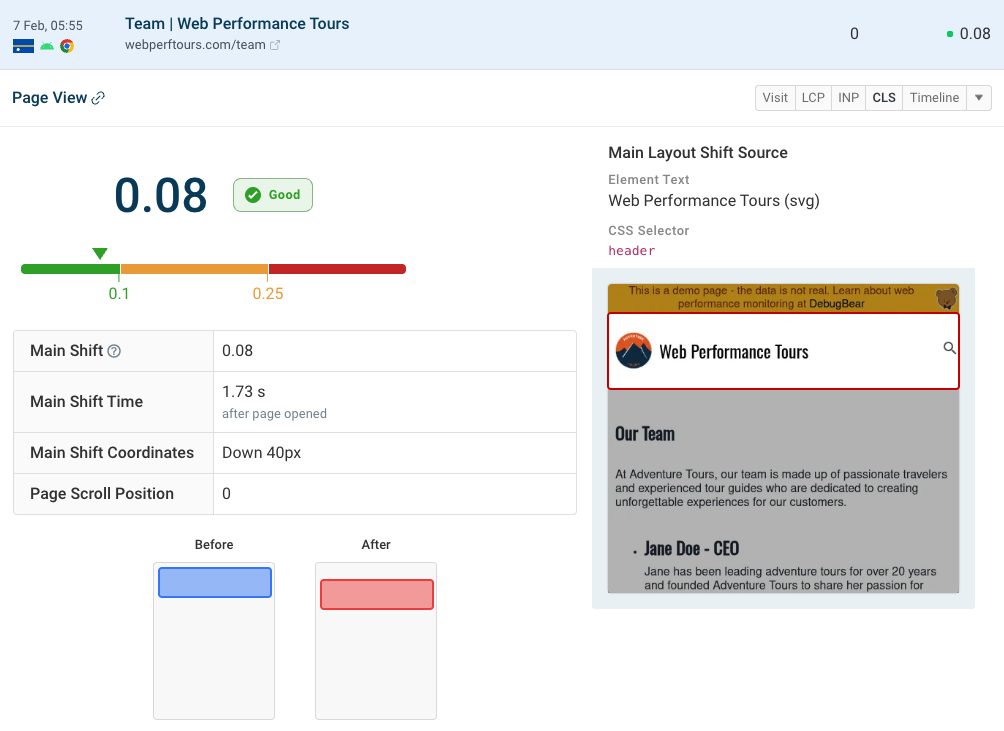Select the INP tab

pos(848,98)
